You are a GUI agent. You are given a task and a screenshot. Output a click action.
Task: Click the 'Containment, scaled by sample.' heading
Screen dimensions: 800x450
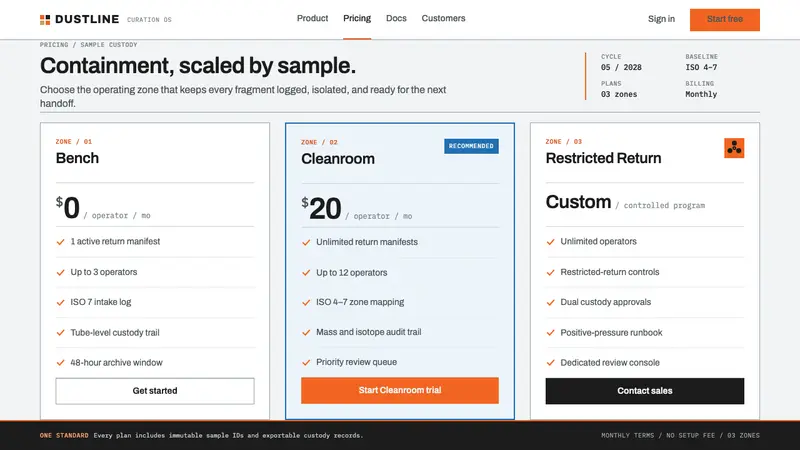(x=197, y=66)
